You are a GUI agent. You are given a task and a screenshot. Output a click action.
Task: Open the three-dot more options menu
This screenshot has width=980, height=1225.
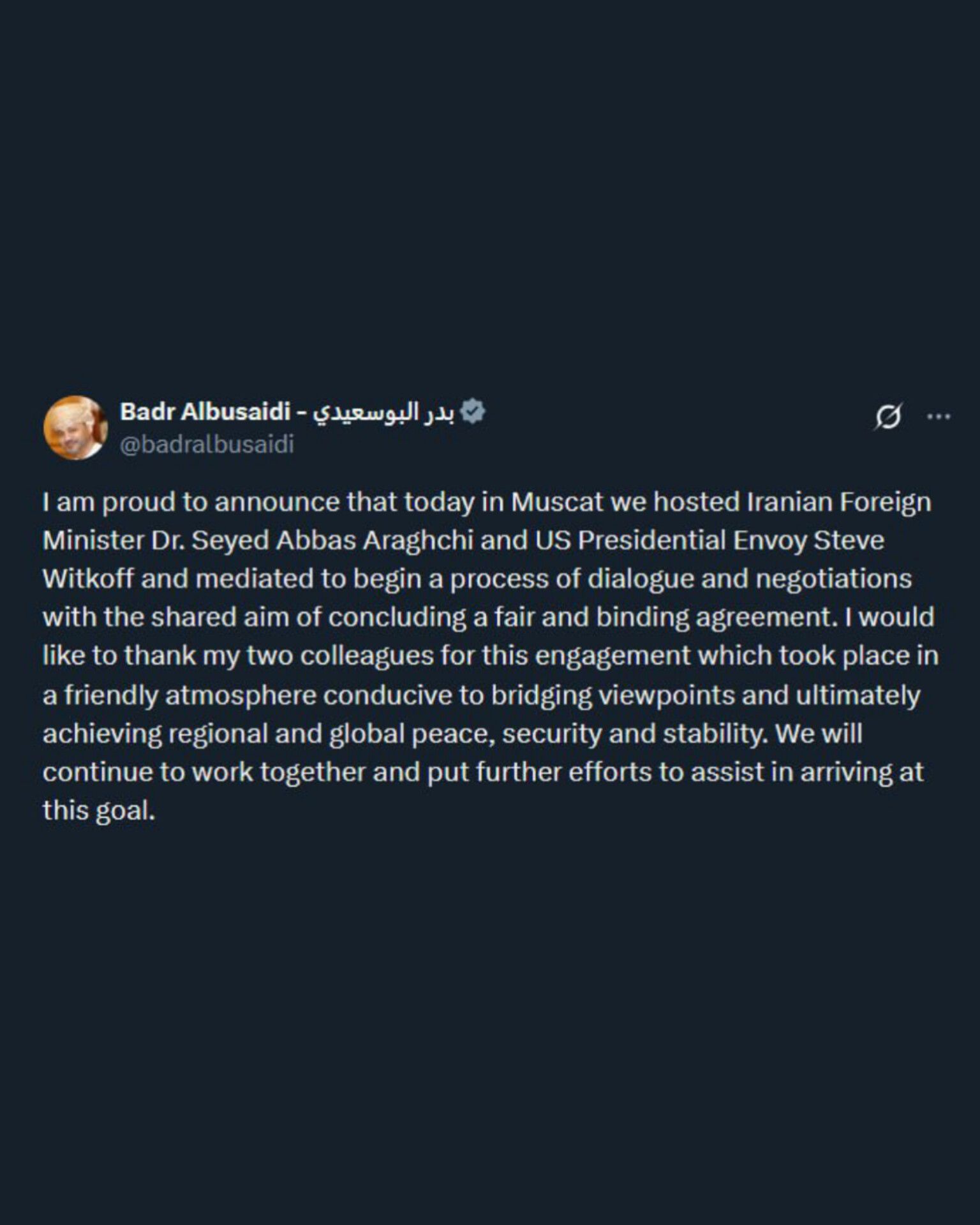938,417
